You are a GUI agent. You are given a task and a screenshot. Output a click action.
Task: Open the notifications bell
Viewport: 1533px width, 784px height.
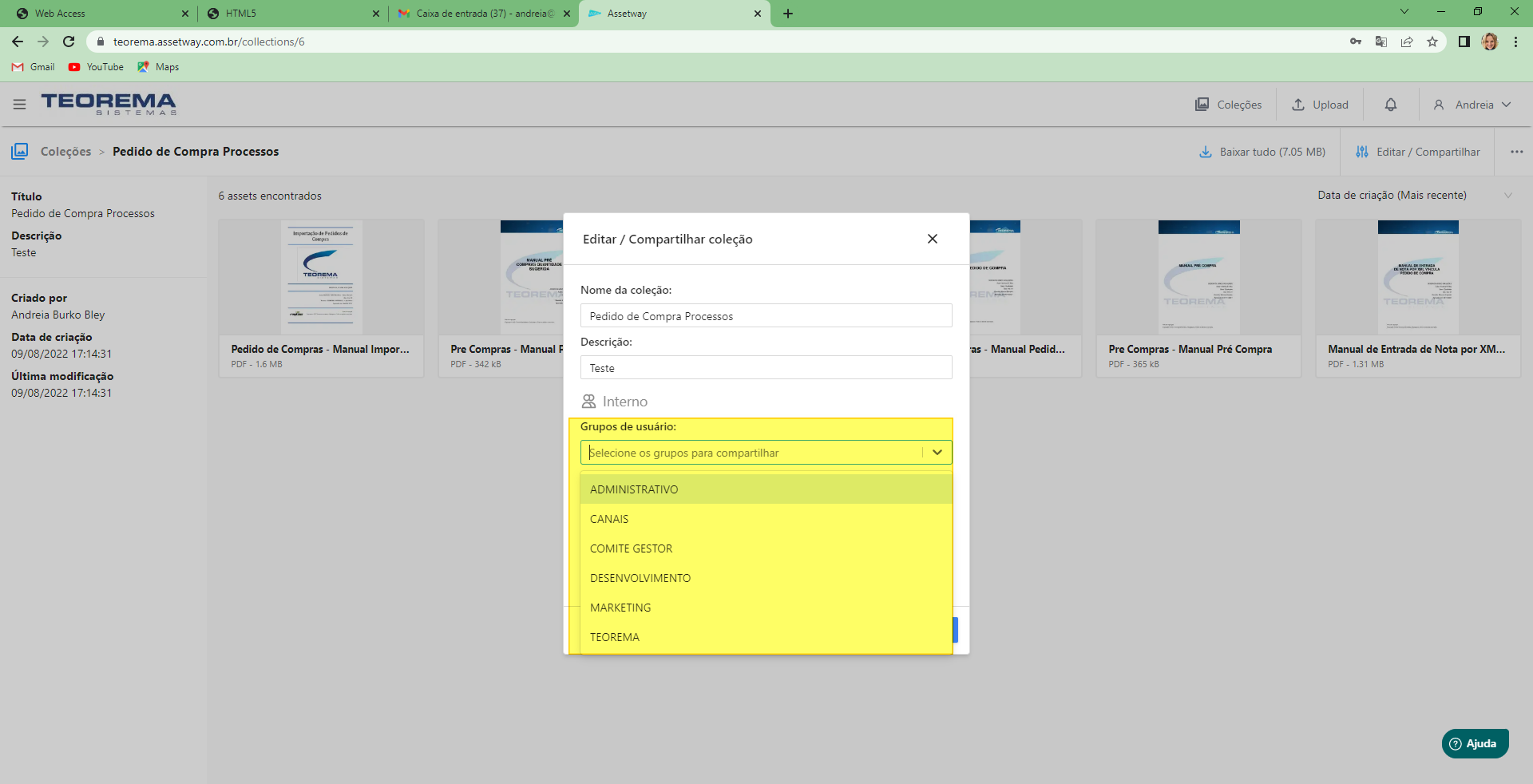1391,105
